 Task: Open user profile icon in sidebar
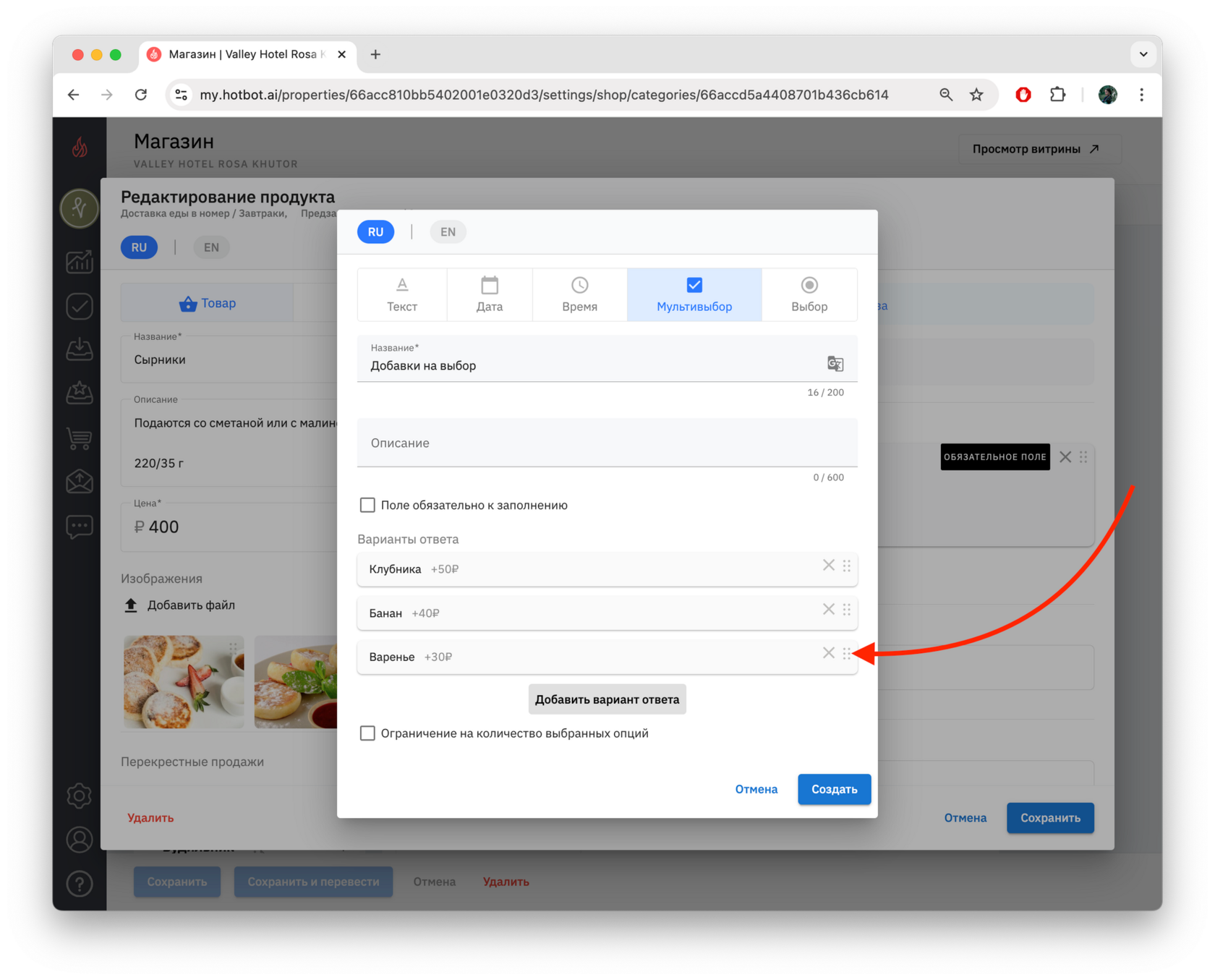(80, 840)
